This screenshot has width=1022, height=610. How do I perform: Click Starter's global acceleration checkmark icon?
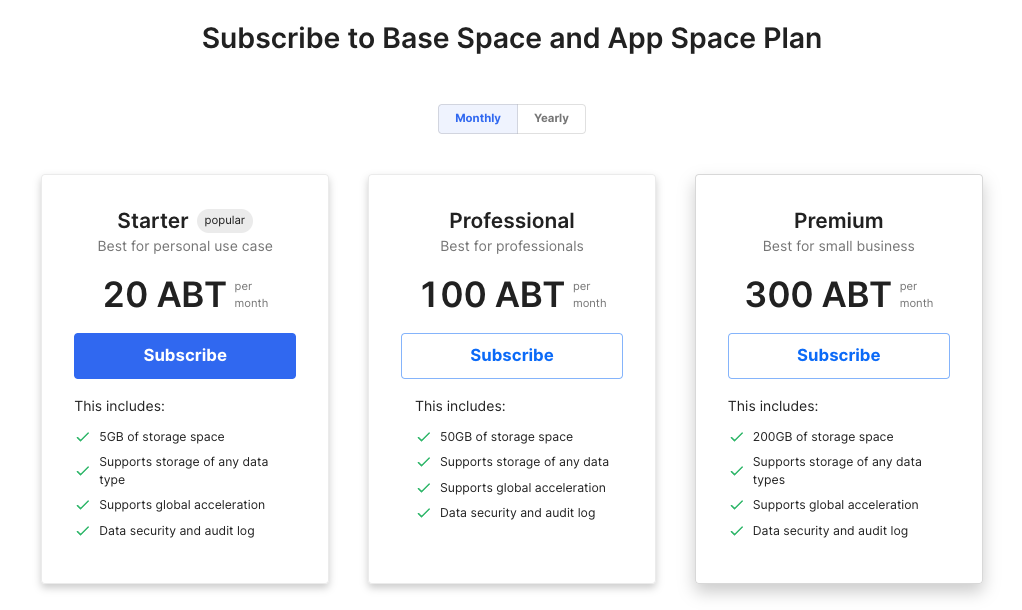click(83, 505)
